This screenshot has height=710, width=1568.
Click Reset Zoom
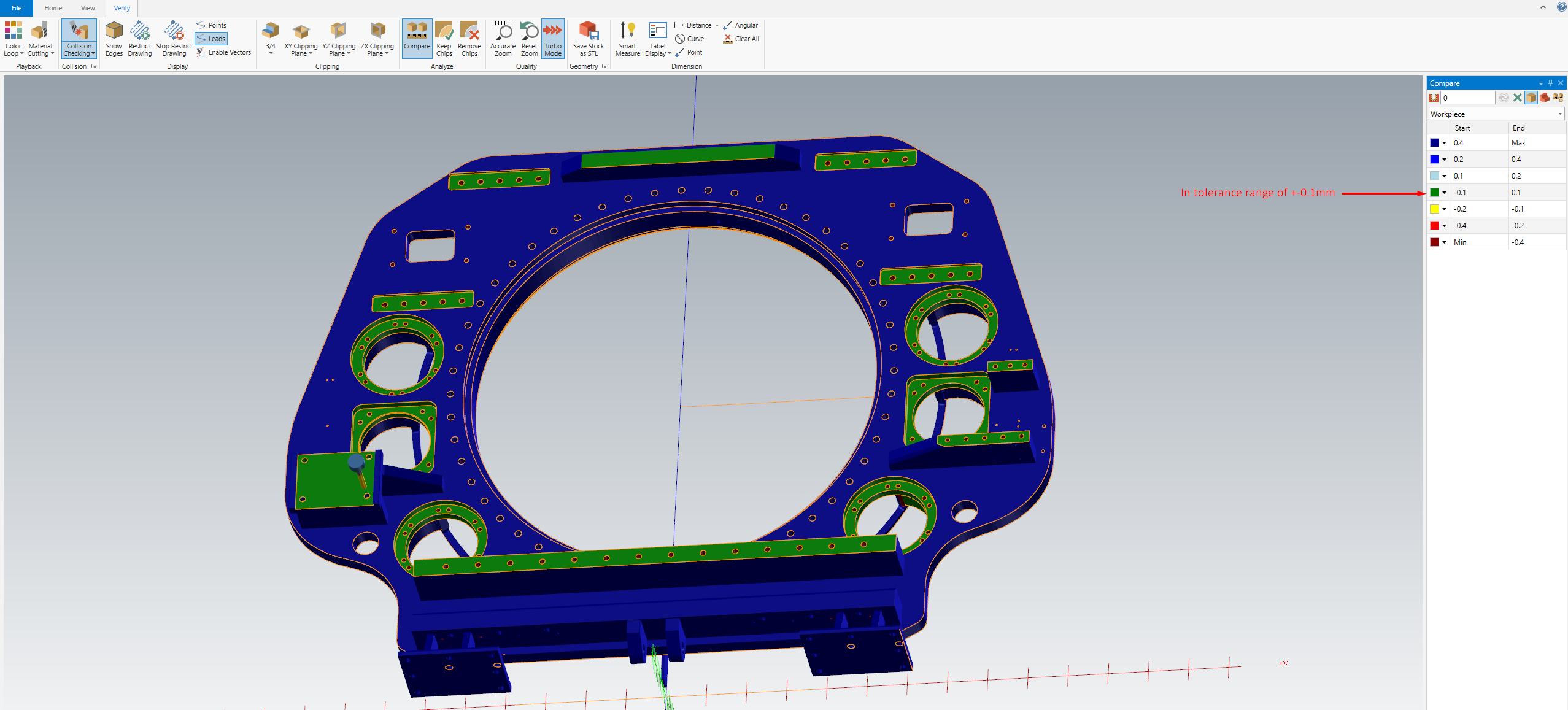(x=529, y=39)
